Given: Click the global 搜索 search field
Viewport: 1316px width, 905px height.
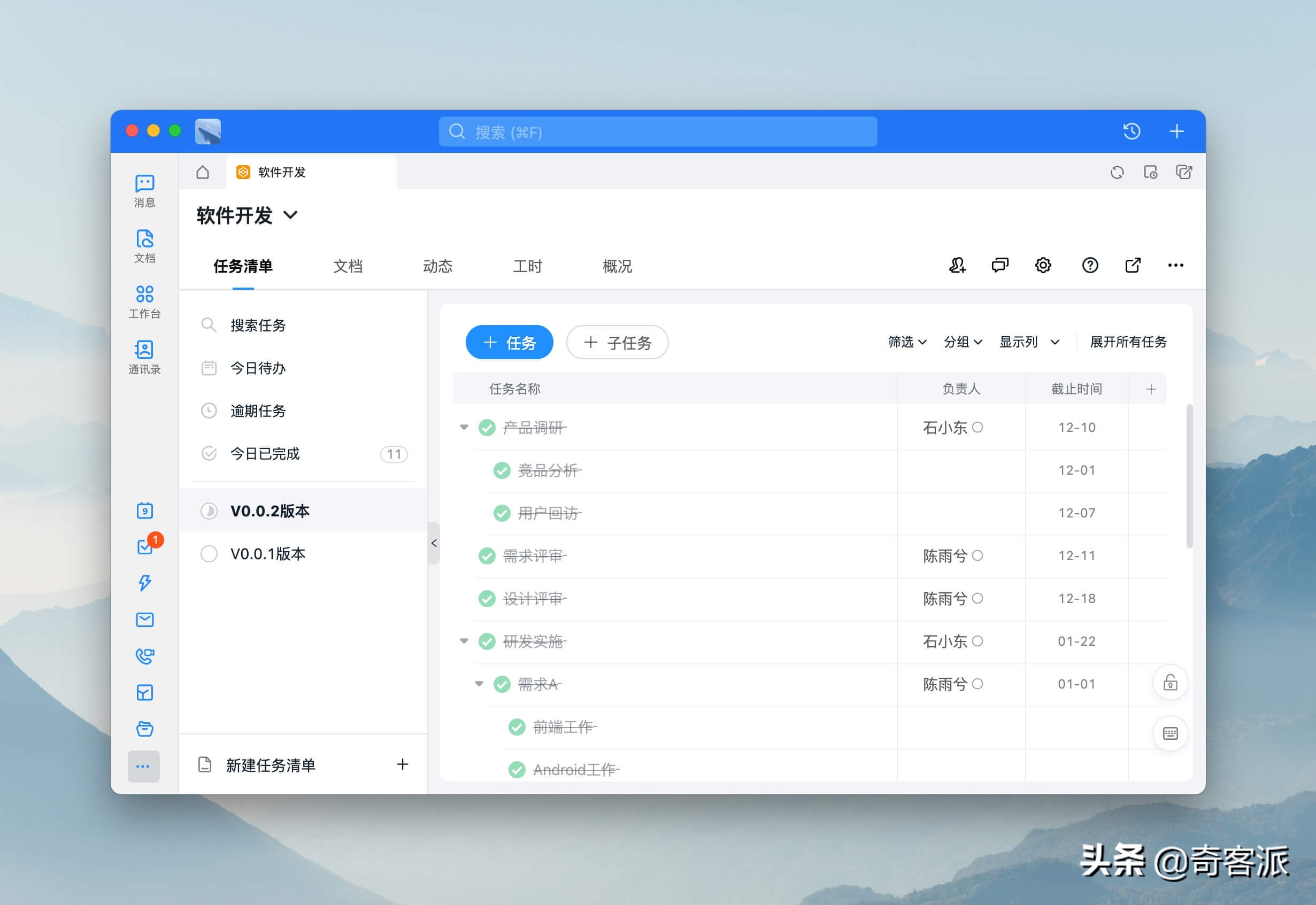Looking at the screenshot, I should [658, 132].
